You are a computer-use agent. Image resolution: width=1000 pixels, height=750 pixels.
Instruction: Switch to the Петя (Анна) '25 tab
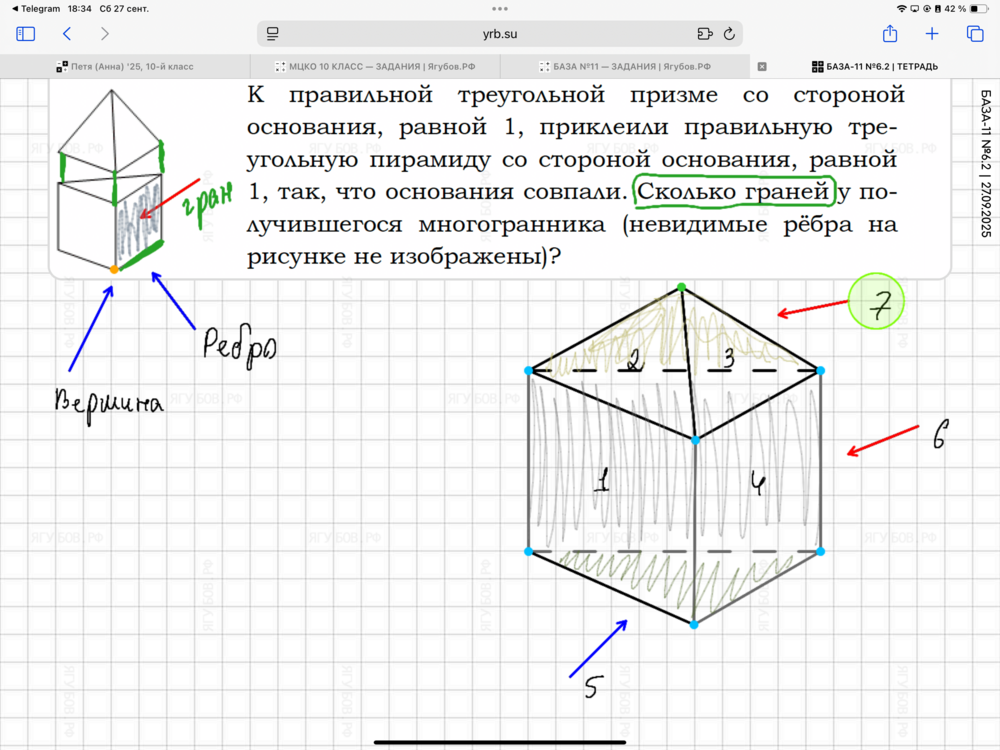[125, 67]
